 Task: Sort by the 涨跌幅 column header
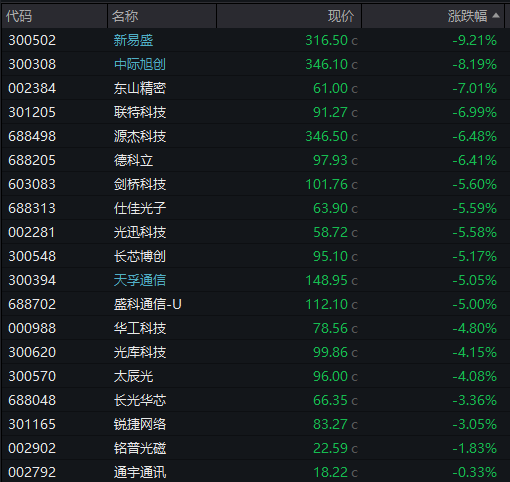pos(433,16)
